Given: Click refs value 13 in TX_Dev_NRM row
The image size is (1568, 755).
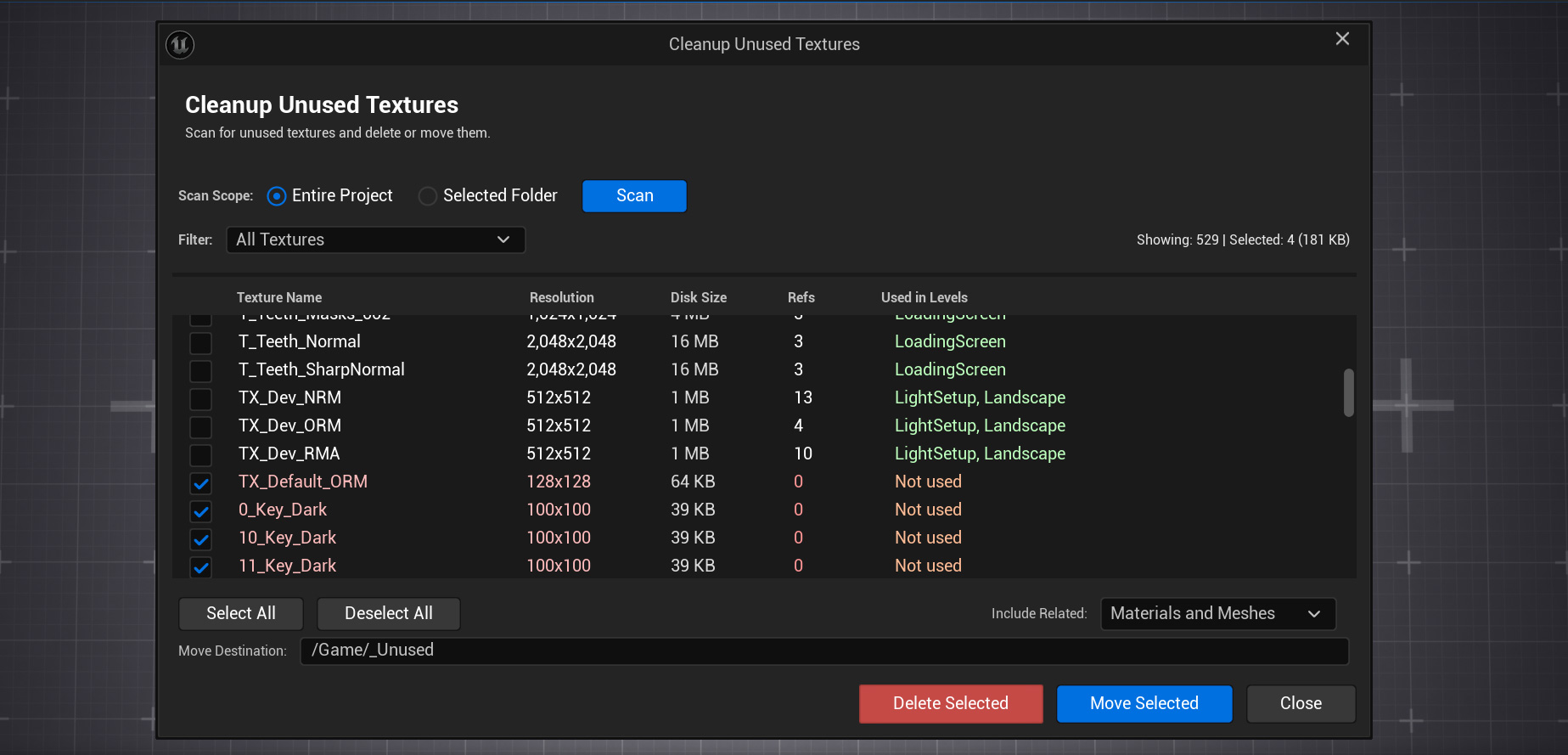Looking at the screenshot, I should 803,397.
